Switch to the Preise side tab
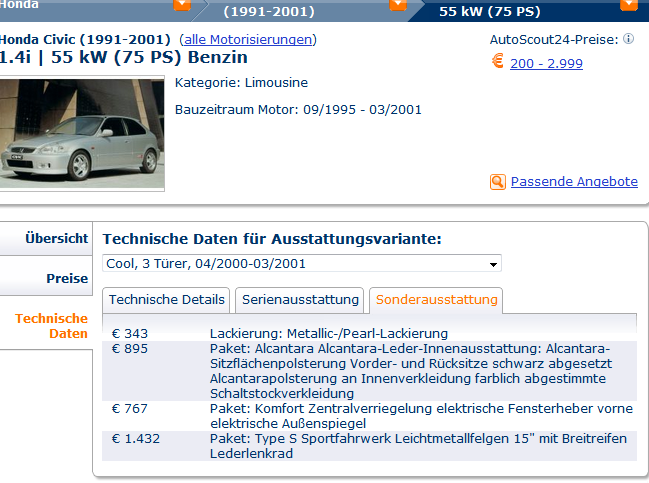Image resolution: width=649 pixels, height=483 pixels. [x=46, y=278]
